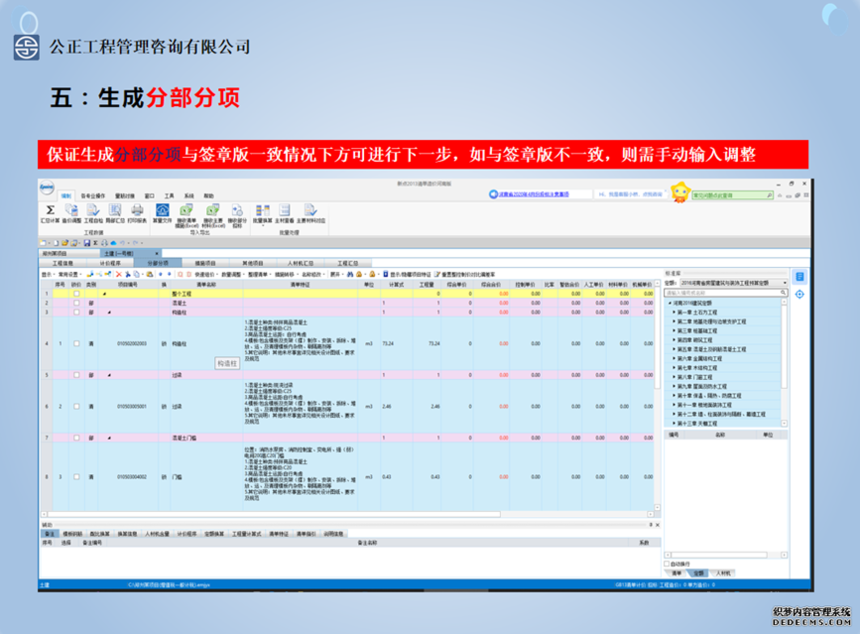The width and height of the screenshot is (860, 634).
Task: Click the 打印报表 printer icon
Action: 138,210
